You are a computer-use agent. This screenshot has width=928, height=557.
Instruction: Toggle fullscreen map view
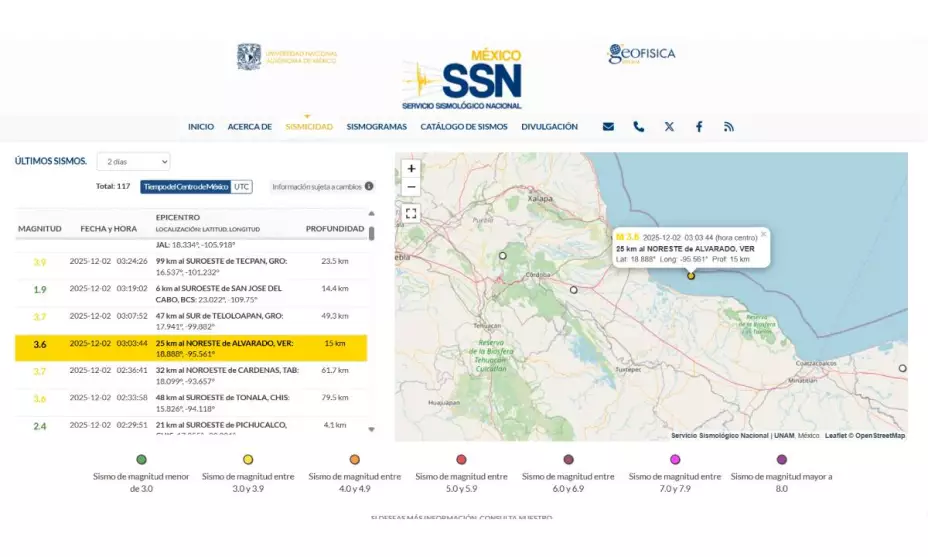[x=411, y=214]
